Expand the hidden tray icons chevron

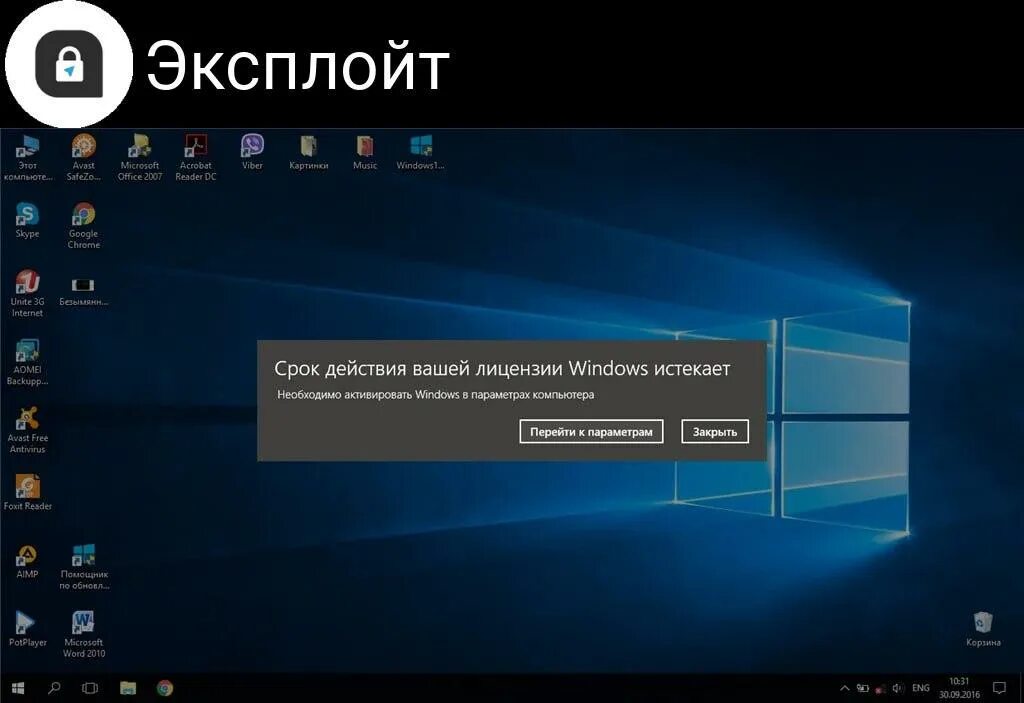click(x=844, y=688)
